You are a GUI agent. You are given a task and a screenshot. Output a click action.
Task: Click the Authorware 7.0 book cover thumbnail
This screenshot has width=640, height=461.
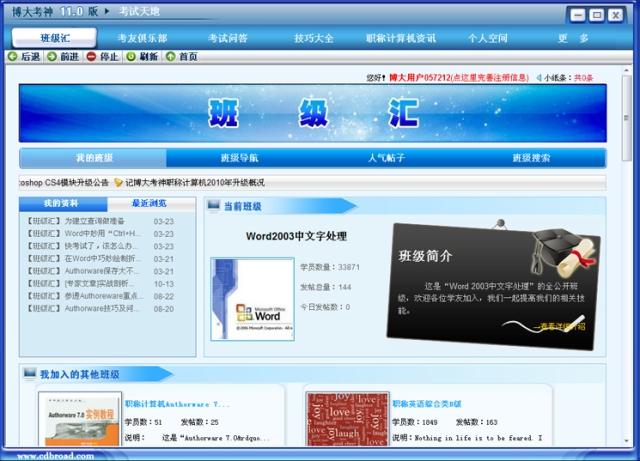tap(78, 420)
